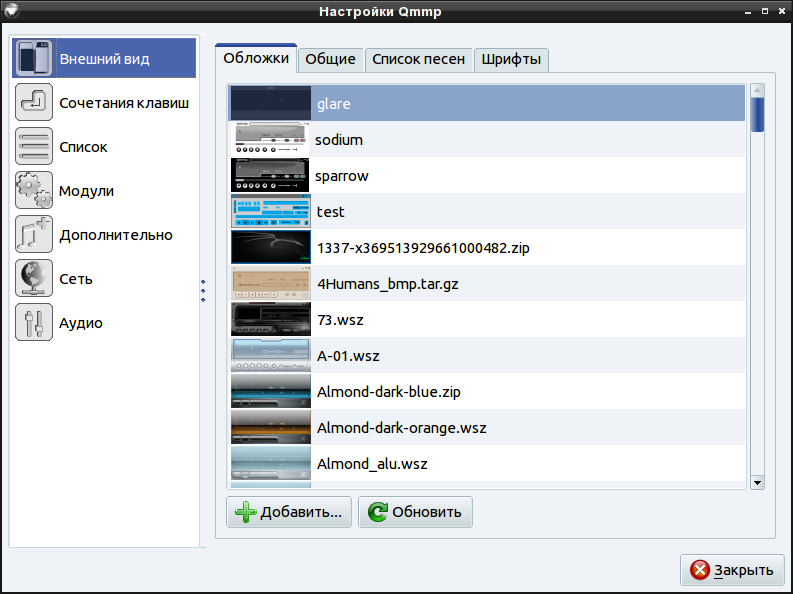The width and height of the screenshot is (793, 594).
Task: Open the Модули gears icon
Action: [34, 190]
